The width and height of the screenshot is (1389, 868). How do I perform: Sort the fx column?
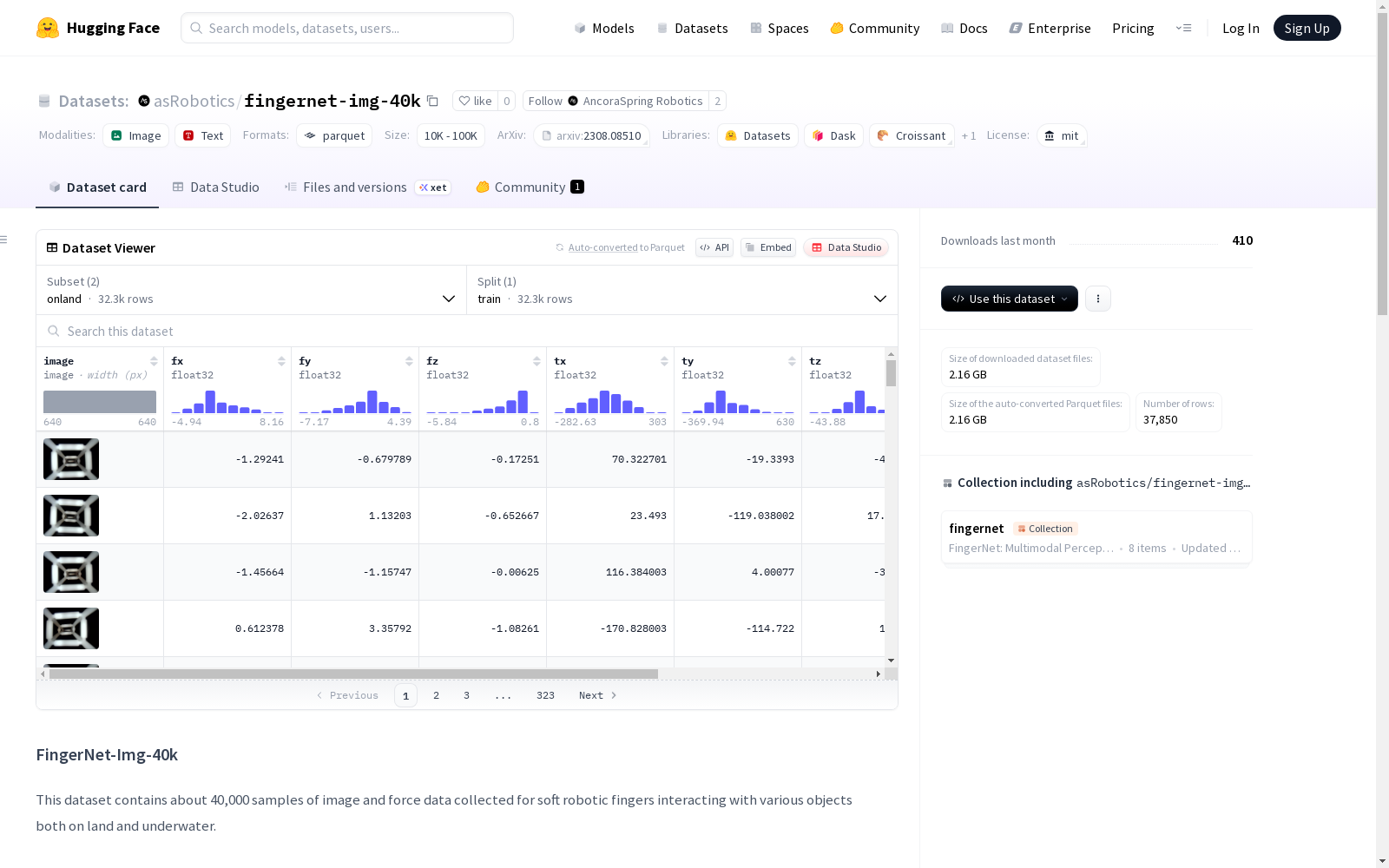[x=281, y=361]
